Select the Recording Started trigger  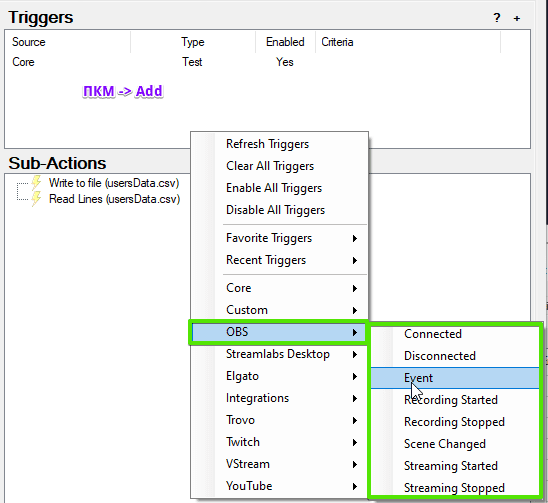(x=455, y=400)
